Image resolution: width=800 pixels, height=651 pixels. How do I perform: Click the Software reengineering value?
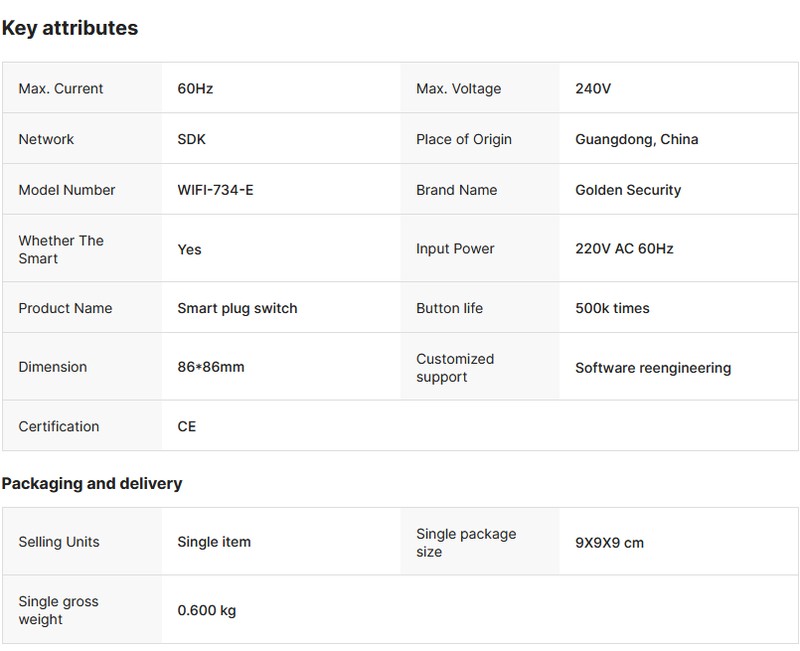point(652,368)
